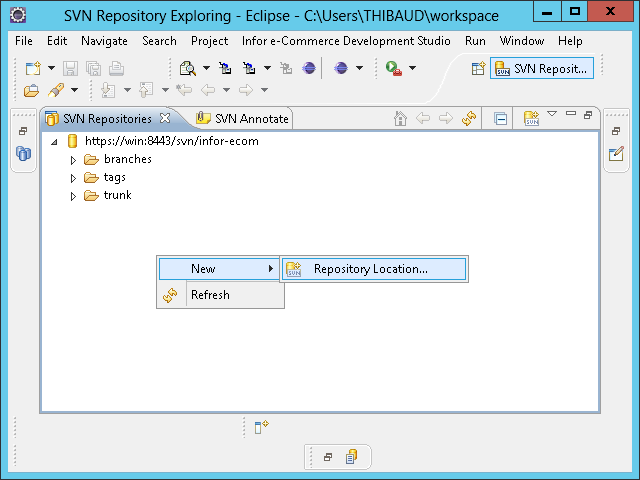Click the Refresh icon in the view toolbar
This screenshot has width=640, height=480.
pyautogui.click(x=469, y=118)
